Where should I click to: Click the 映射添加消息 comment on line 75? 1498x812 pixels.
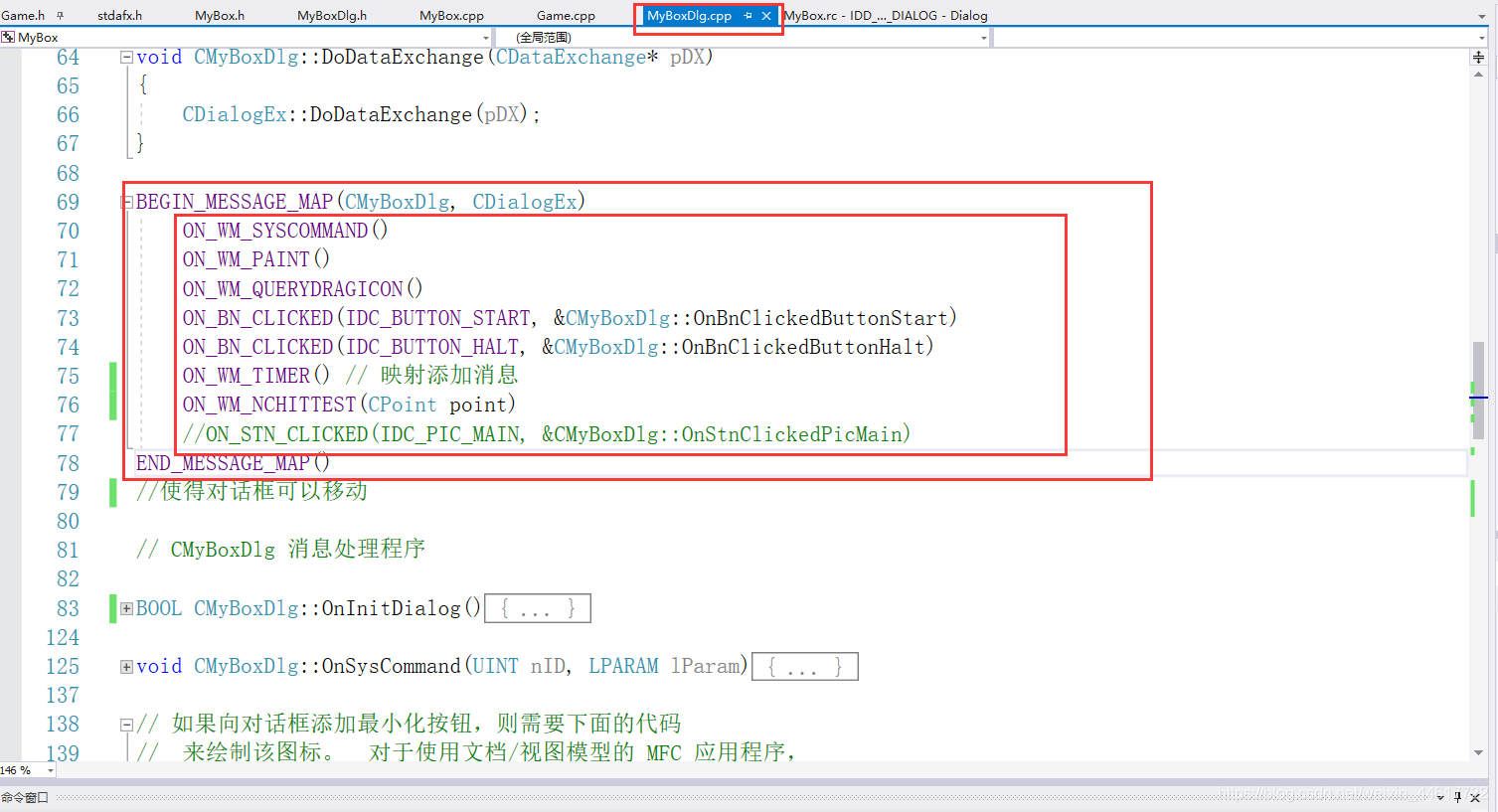click(x=449, y=376)
